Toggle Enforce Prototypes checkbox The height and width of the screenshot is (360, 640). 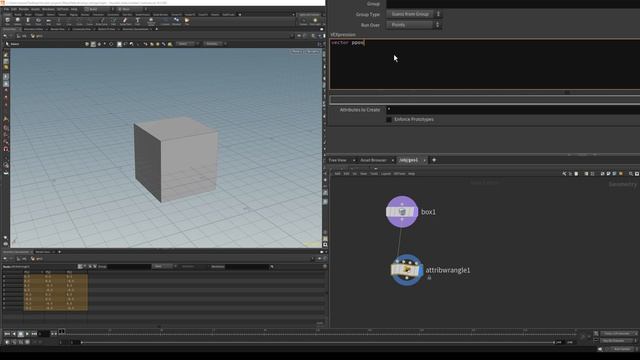coord(389,120)
